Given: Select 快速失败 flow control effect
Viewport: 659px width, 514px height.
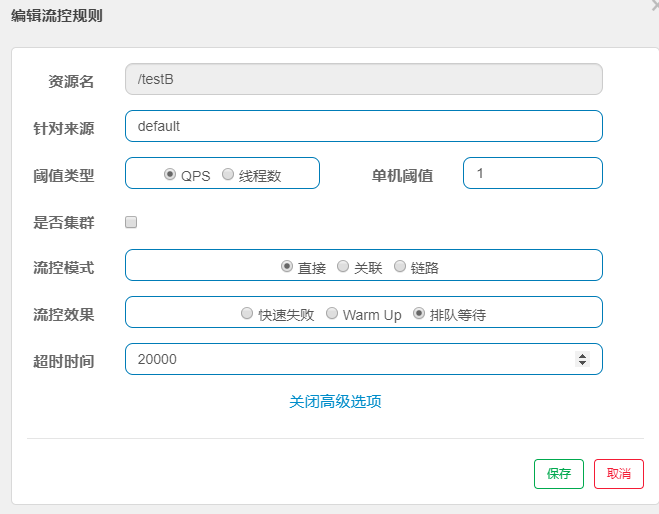Looking at the screenshot, I should [247, 313].
